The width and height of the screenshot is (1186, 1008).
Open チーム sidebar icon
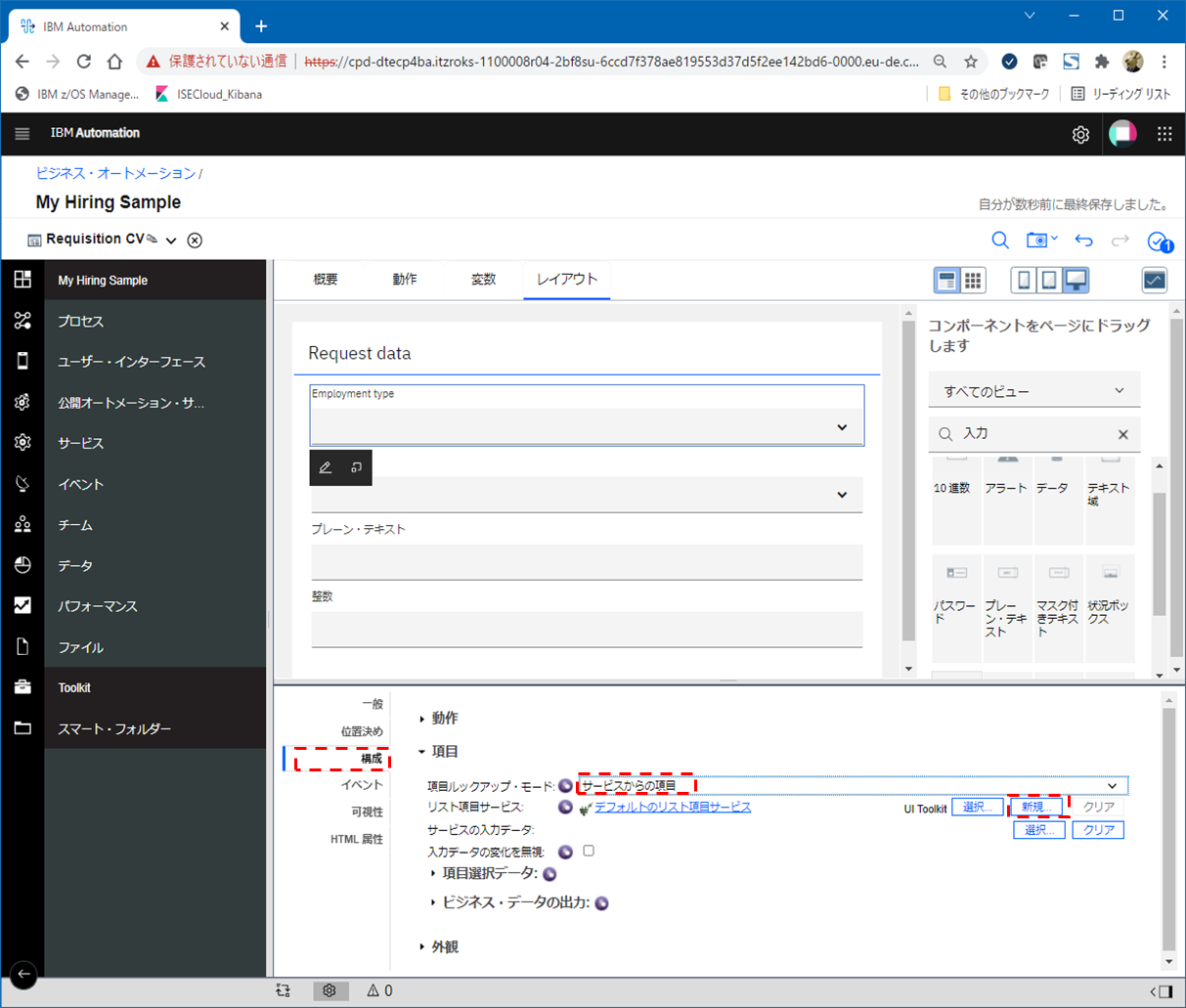click(x=22, y=524)
